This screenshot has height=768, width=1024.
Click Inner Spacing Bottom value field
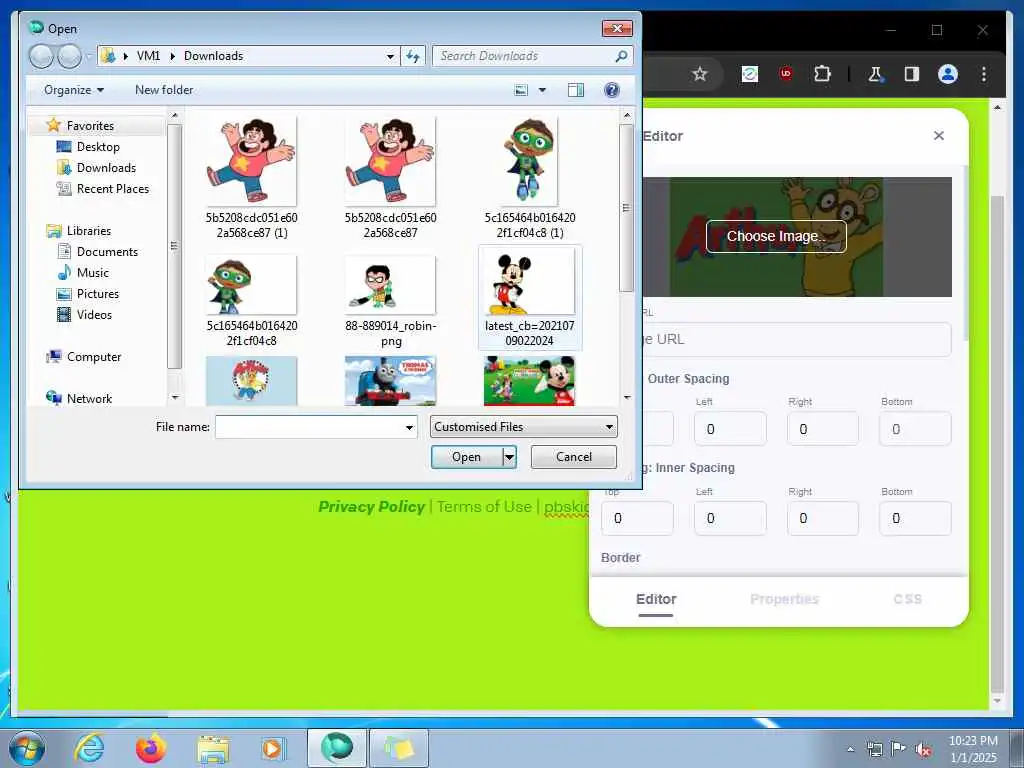pos(915,519)
